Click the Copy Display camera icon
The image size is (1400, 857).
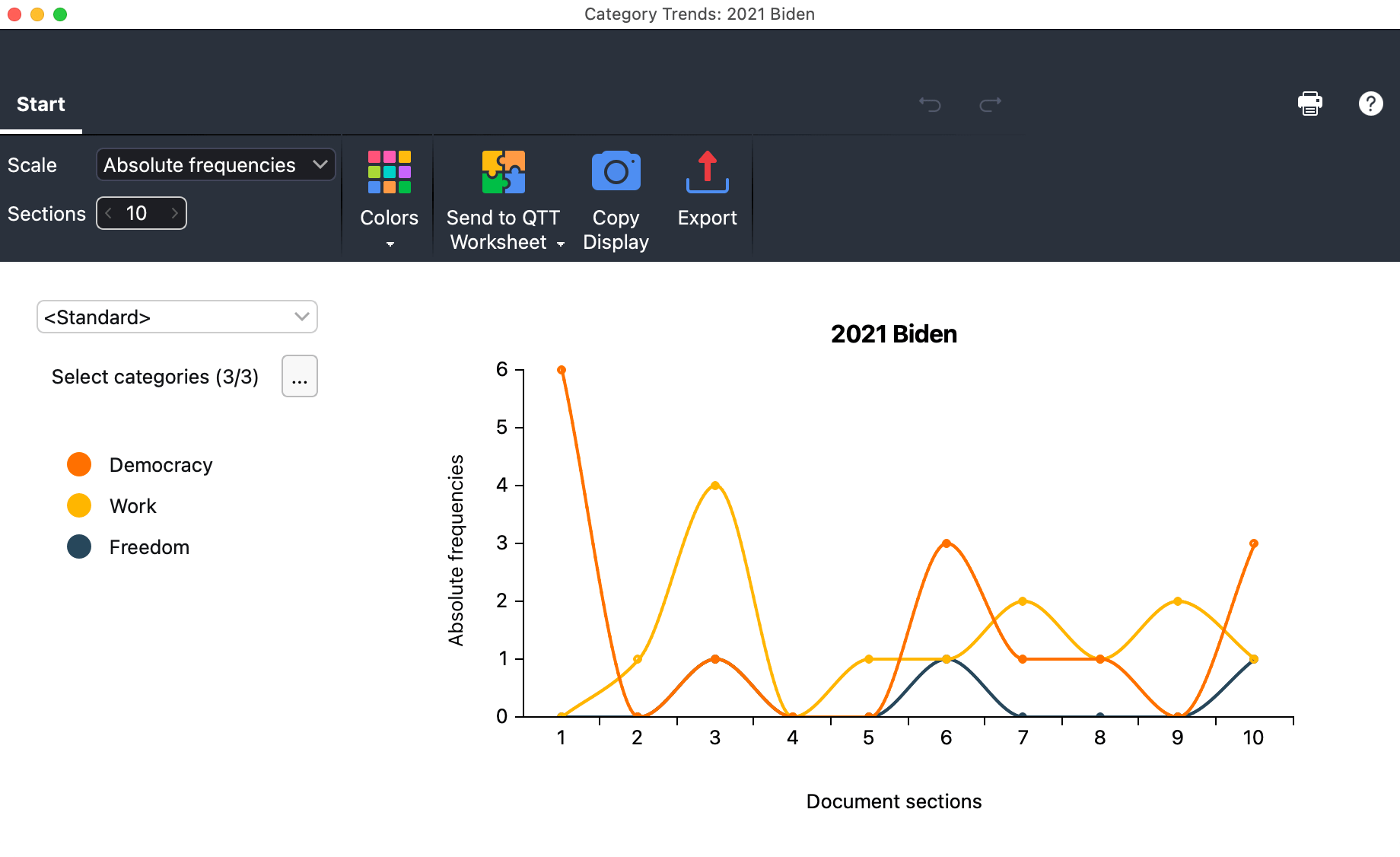coord(616,172)
